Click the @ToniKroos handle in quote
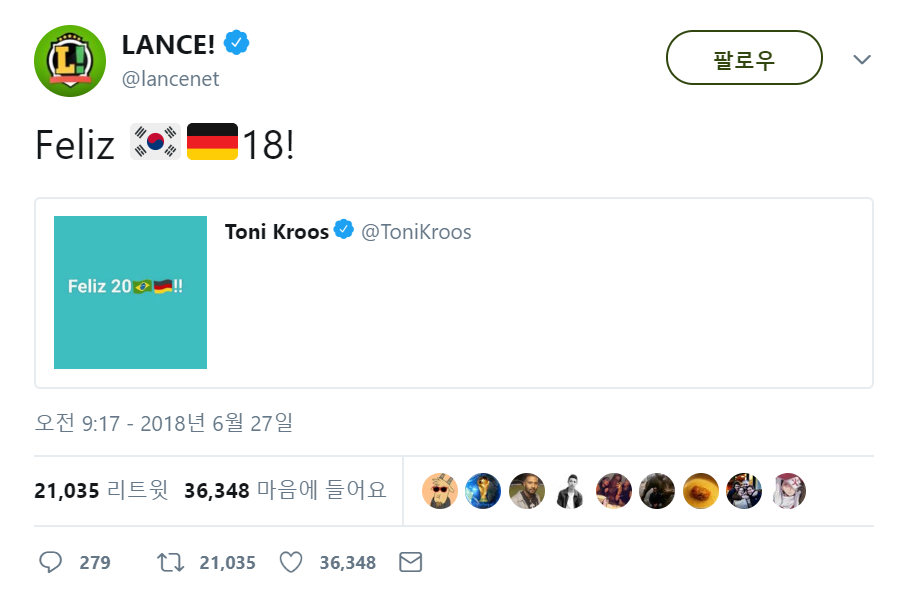 416,232
